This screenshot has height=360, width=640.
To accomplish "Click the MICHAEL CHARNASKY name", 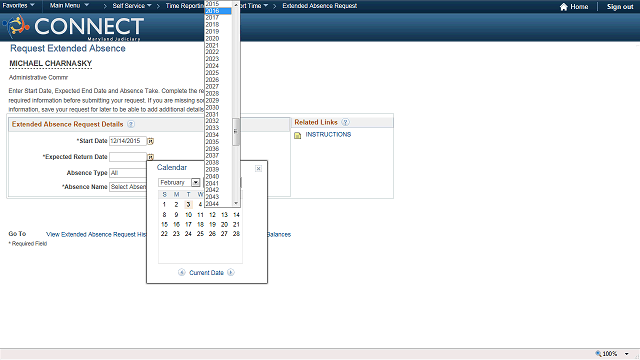I will (x=51, y=64).
